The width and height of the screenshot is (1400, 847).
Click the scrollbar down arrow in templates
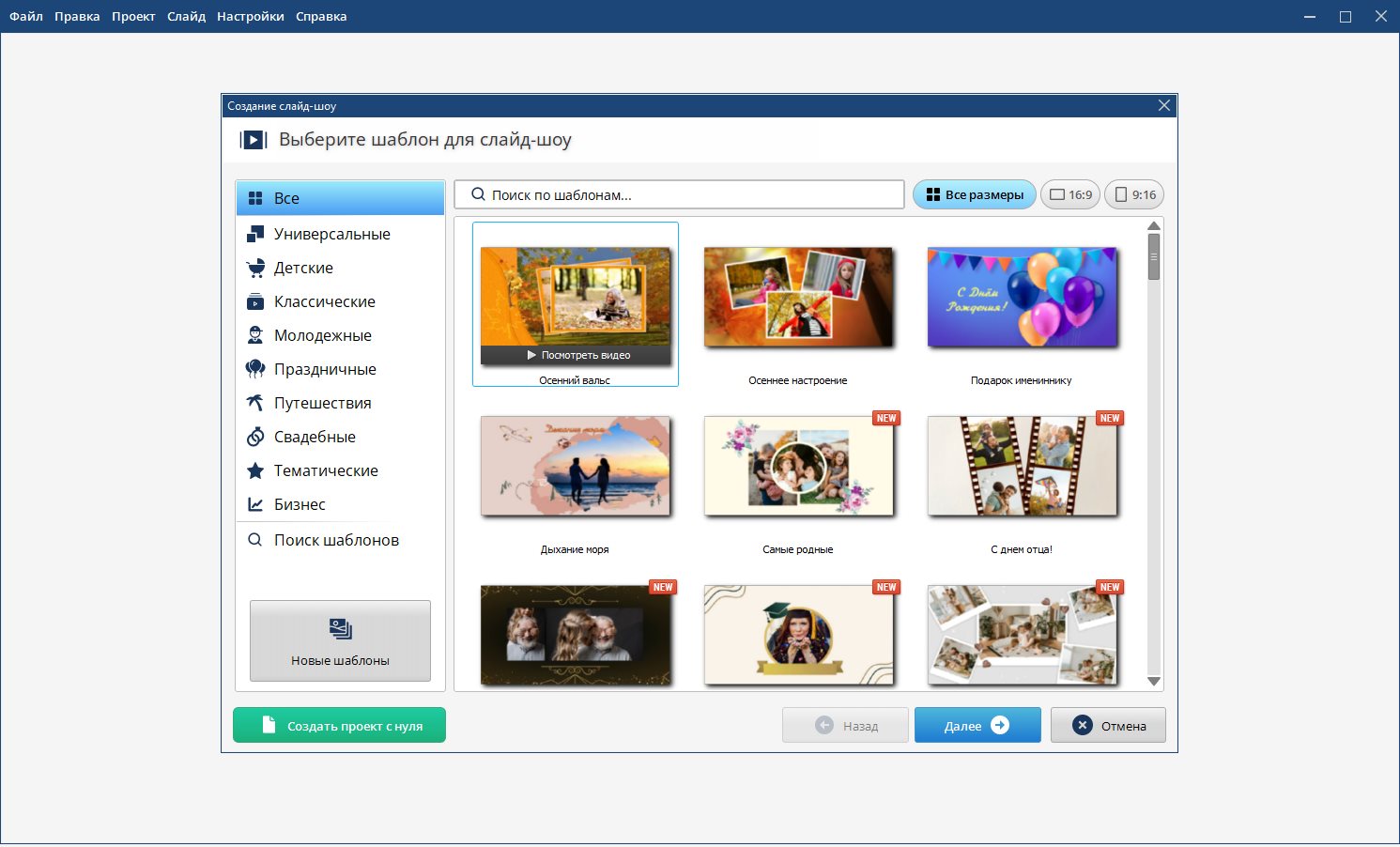point(1154,682)
